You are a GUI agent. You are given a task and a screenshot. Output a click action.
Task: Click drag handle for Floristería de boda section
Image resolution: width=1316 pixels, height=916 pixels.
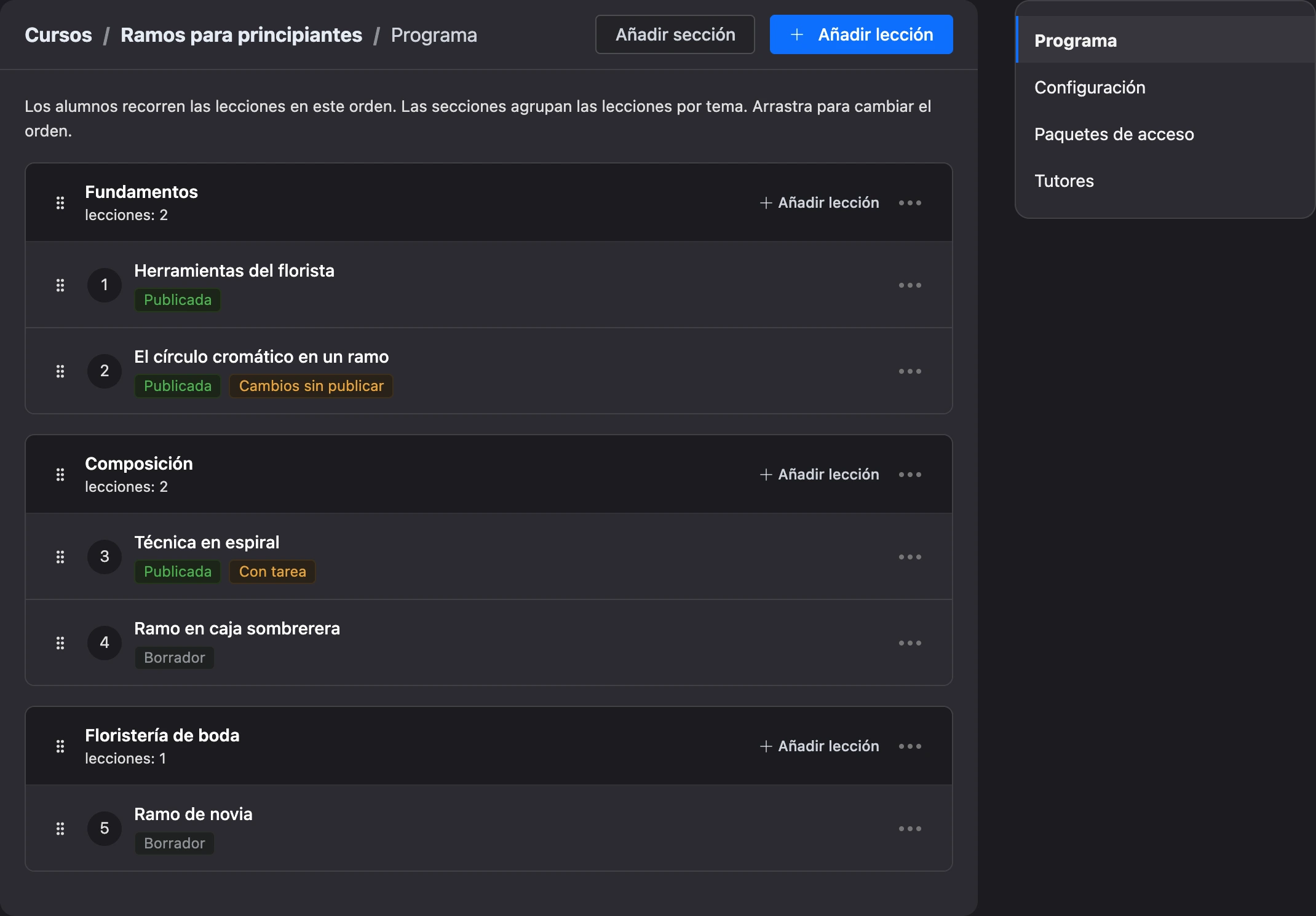(x=60, y=746)
